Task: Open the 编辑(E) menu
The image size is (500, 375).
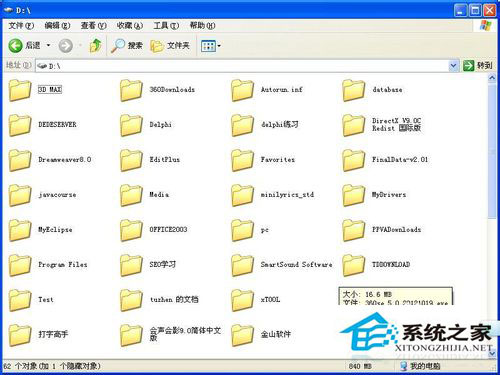Action: click(57, 26)
